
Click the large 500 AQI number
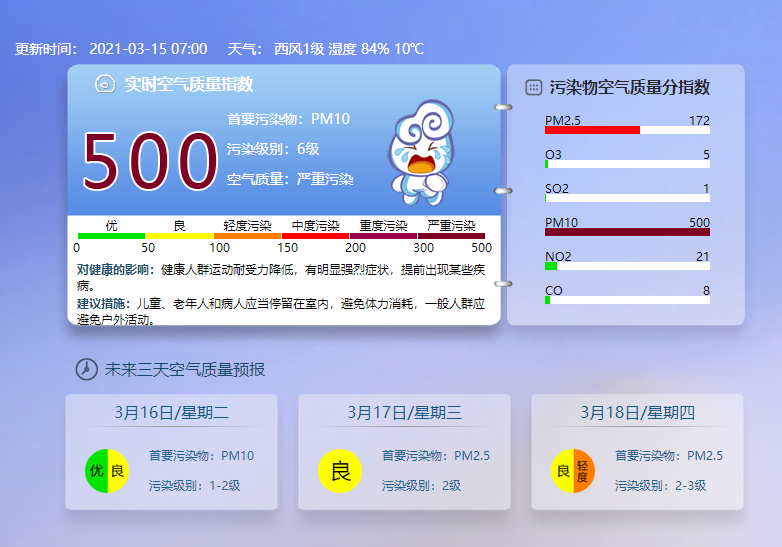150,162
